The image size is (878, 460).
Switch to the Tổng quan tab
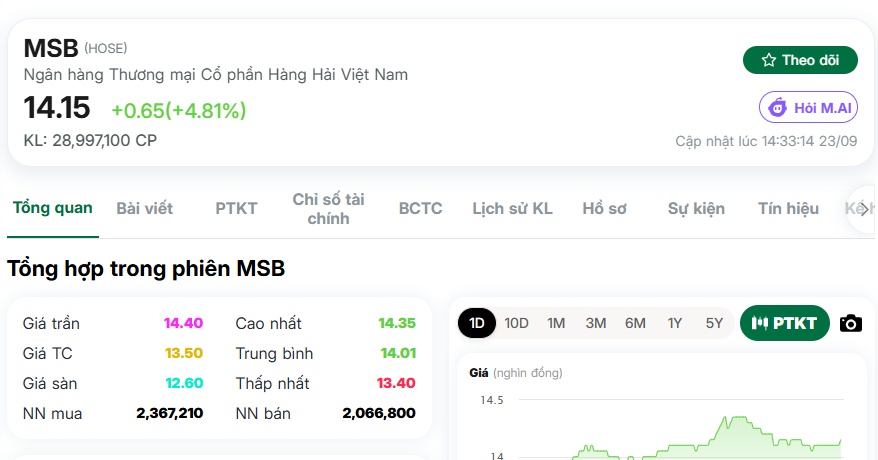tap(53, 208)
